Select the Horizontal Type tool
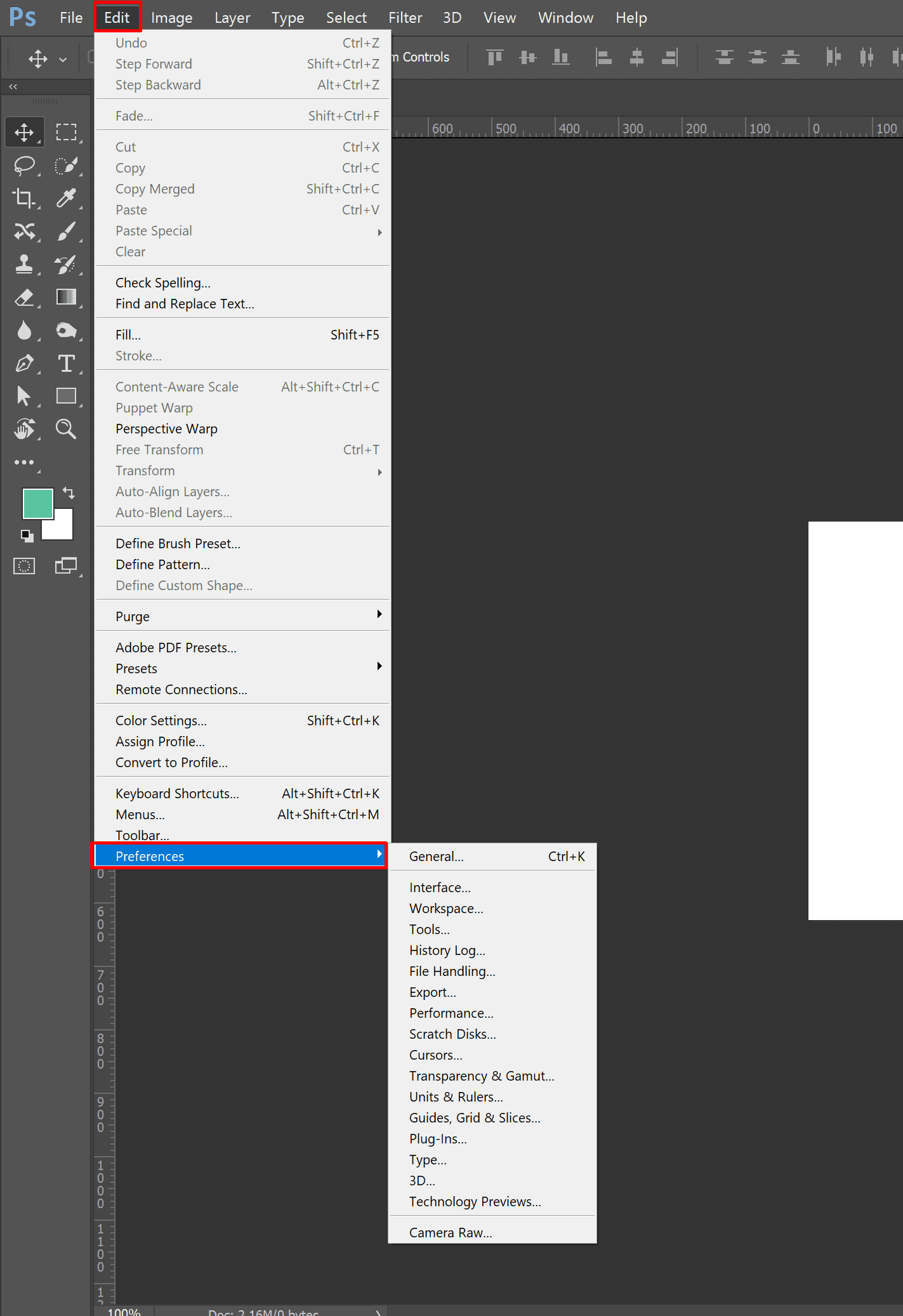Viewport: 903px width, 1316px height. click(x=66, y=364)
